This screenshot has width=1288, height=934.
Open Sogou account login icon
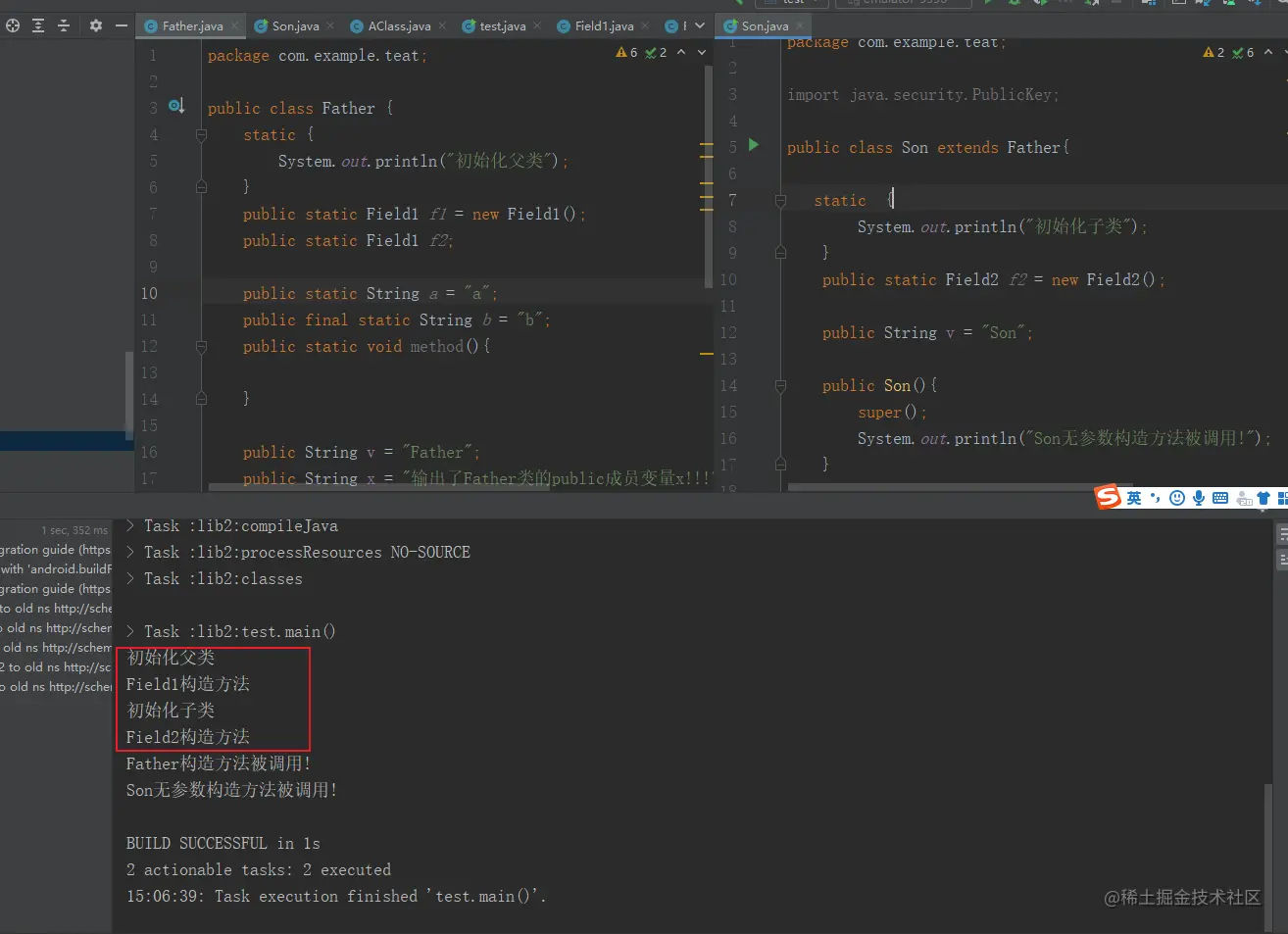click(1244, 498)
